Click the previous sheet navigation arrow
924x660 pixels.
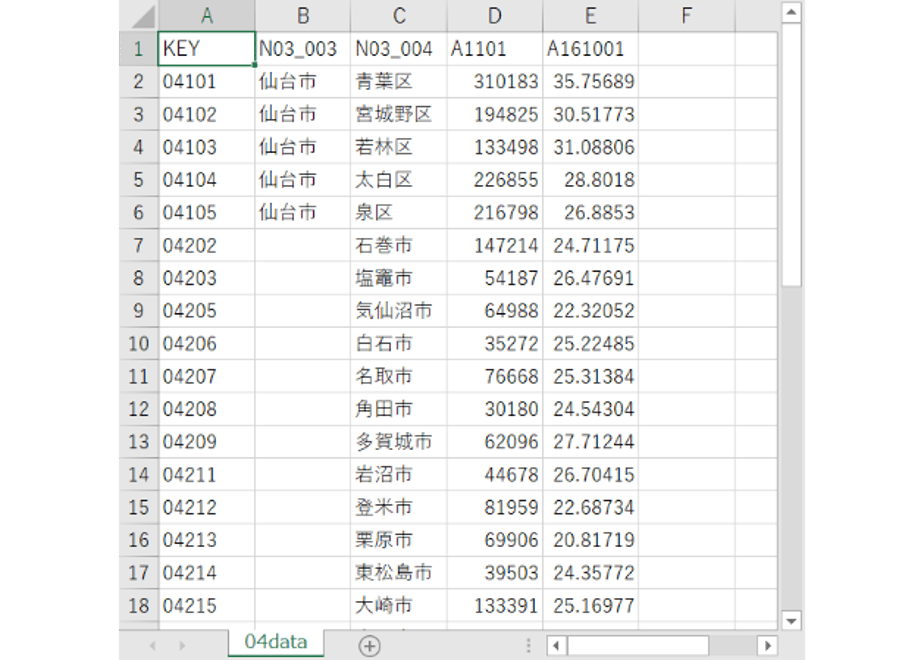[153, 646]
